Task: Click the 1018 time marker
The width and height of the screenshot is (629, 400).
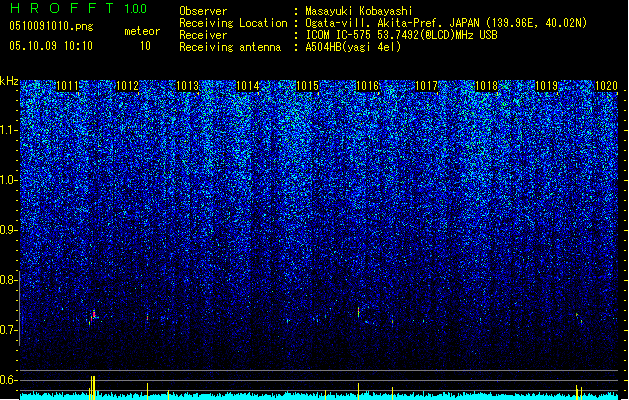Action: pos(486,86)
